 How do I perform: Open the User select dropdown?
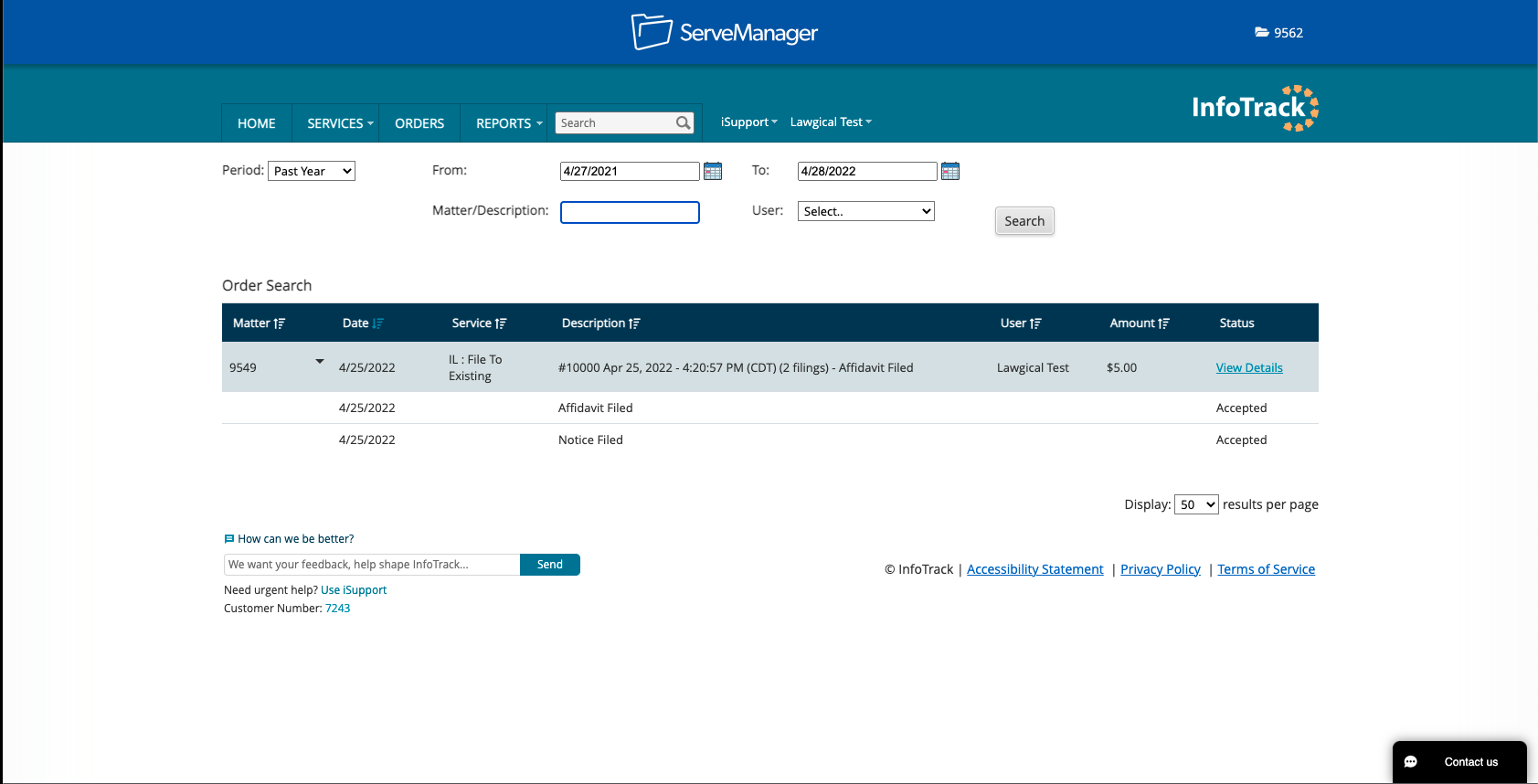coord(865,211)
